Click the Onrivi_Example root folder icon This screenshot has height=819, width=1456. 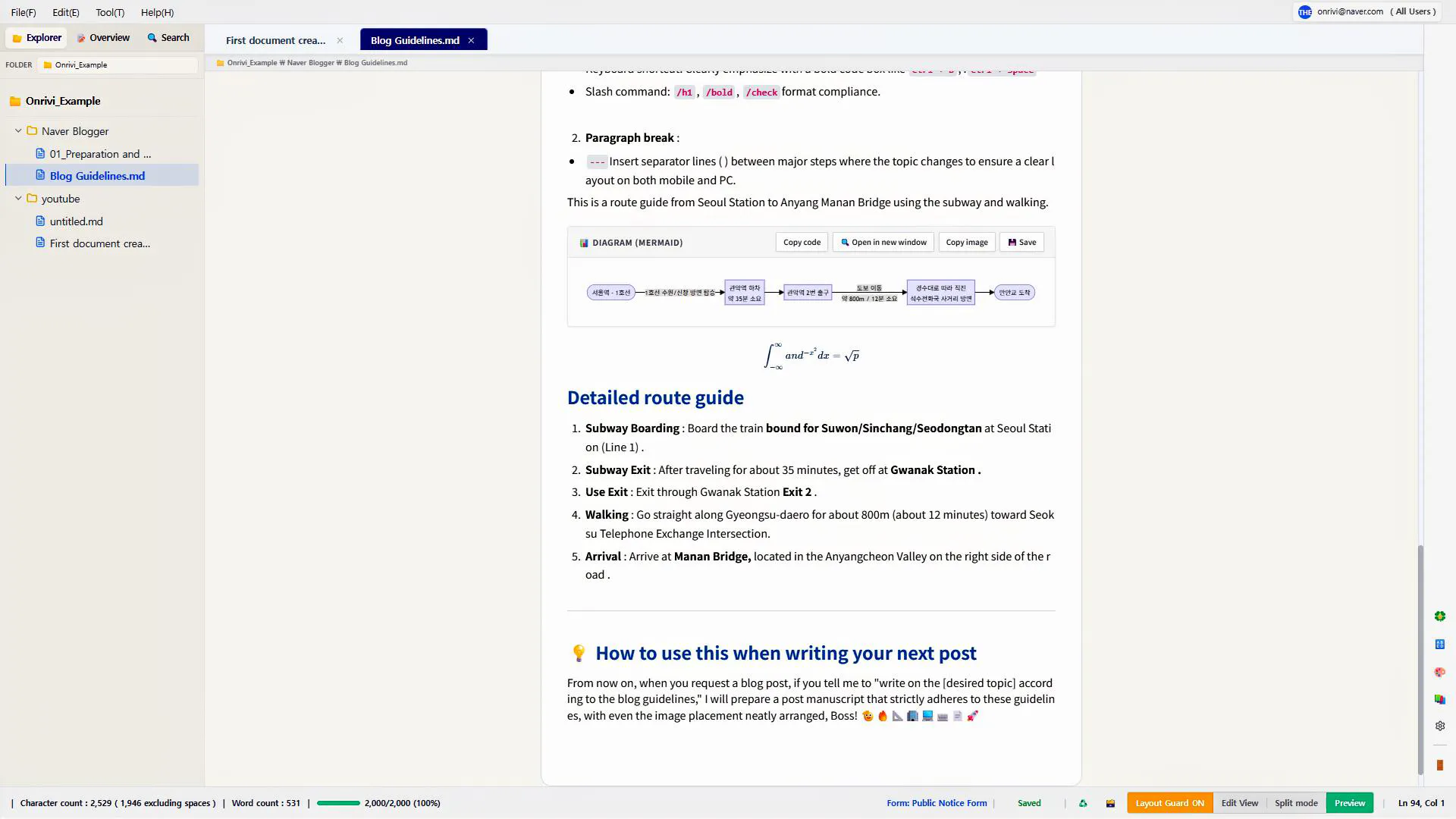tap(15, 101)
